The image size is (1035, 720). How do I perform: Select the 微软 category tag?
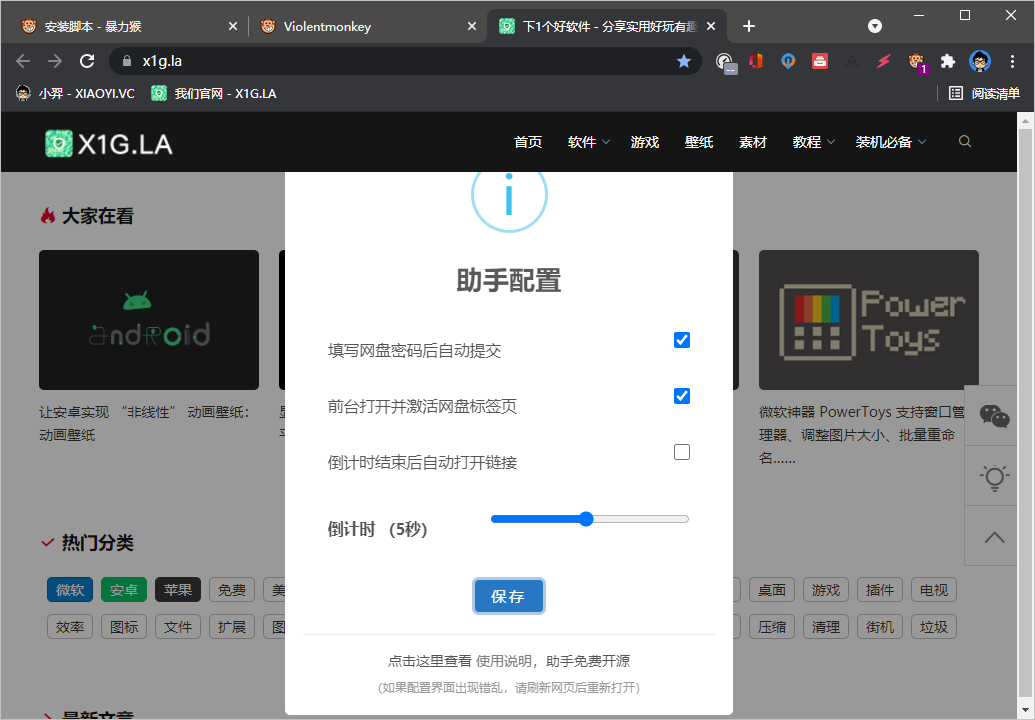(x=70, y=590)
